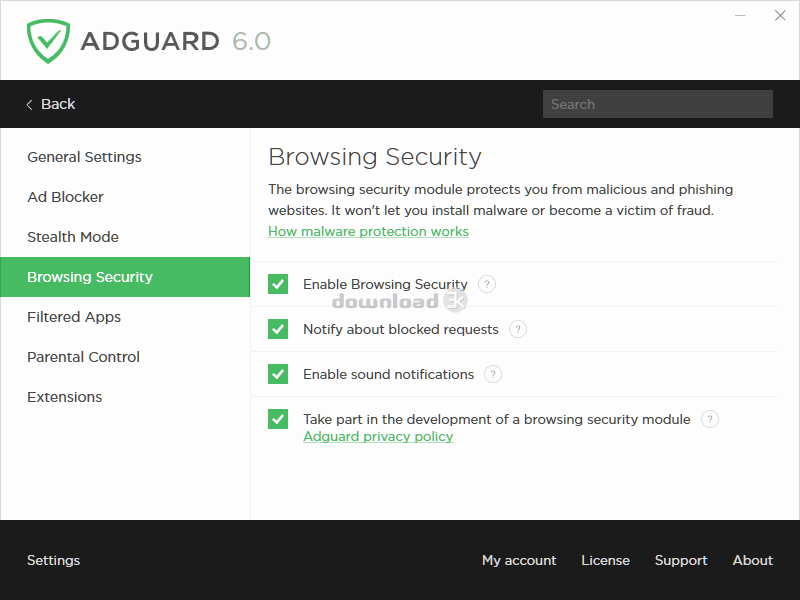Uncheck the browsing security development participation checkbox

(278, 419)
